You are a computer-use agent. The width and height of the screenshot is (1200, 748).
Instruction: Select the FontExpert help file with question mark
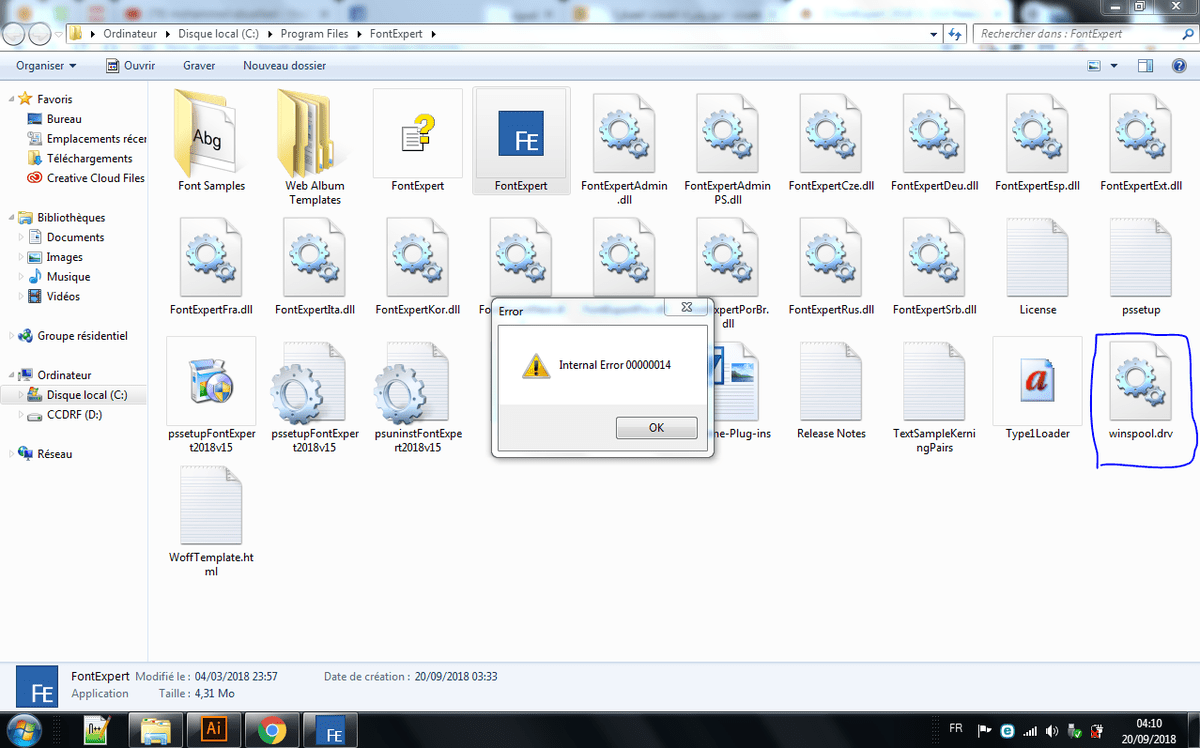pyautogui.click(x=418, y=140)
